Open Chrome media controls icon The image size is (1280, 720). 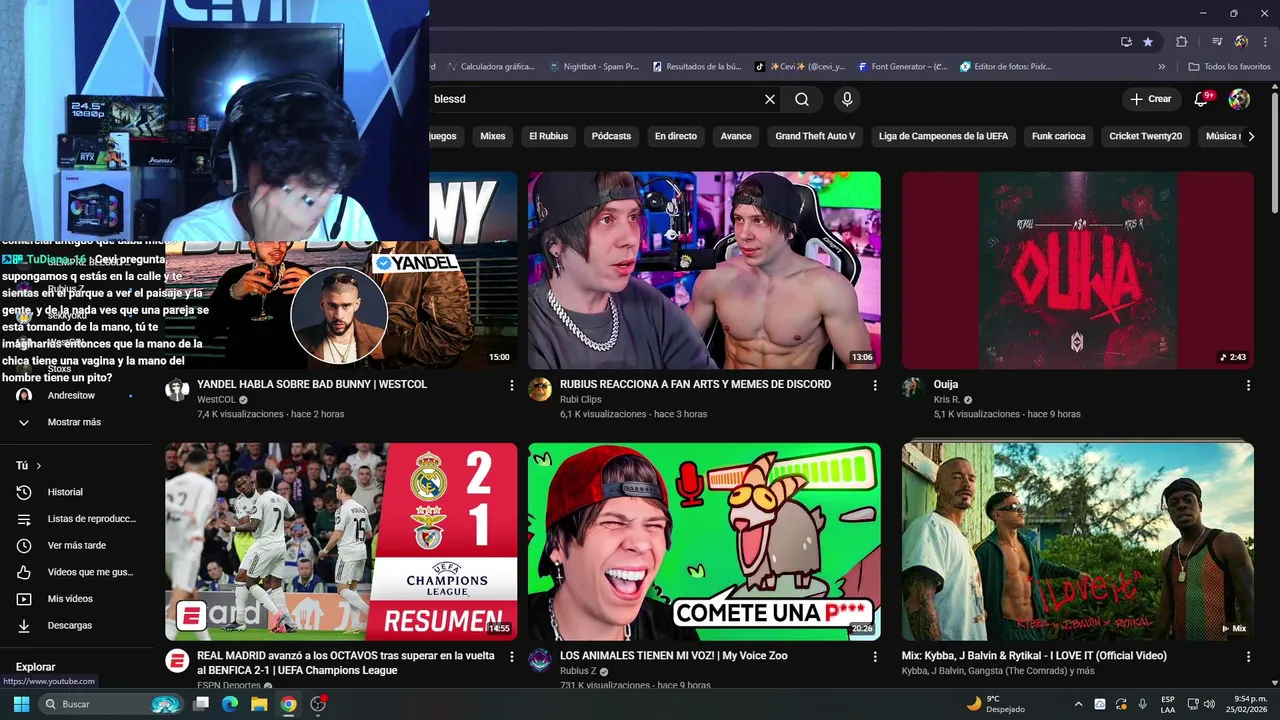[x=1217, y=42]
